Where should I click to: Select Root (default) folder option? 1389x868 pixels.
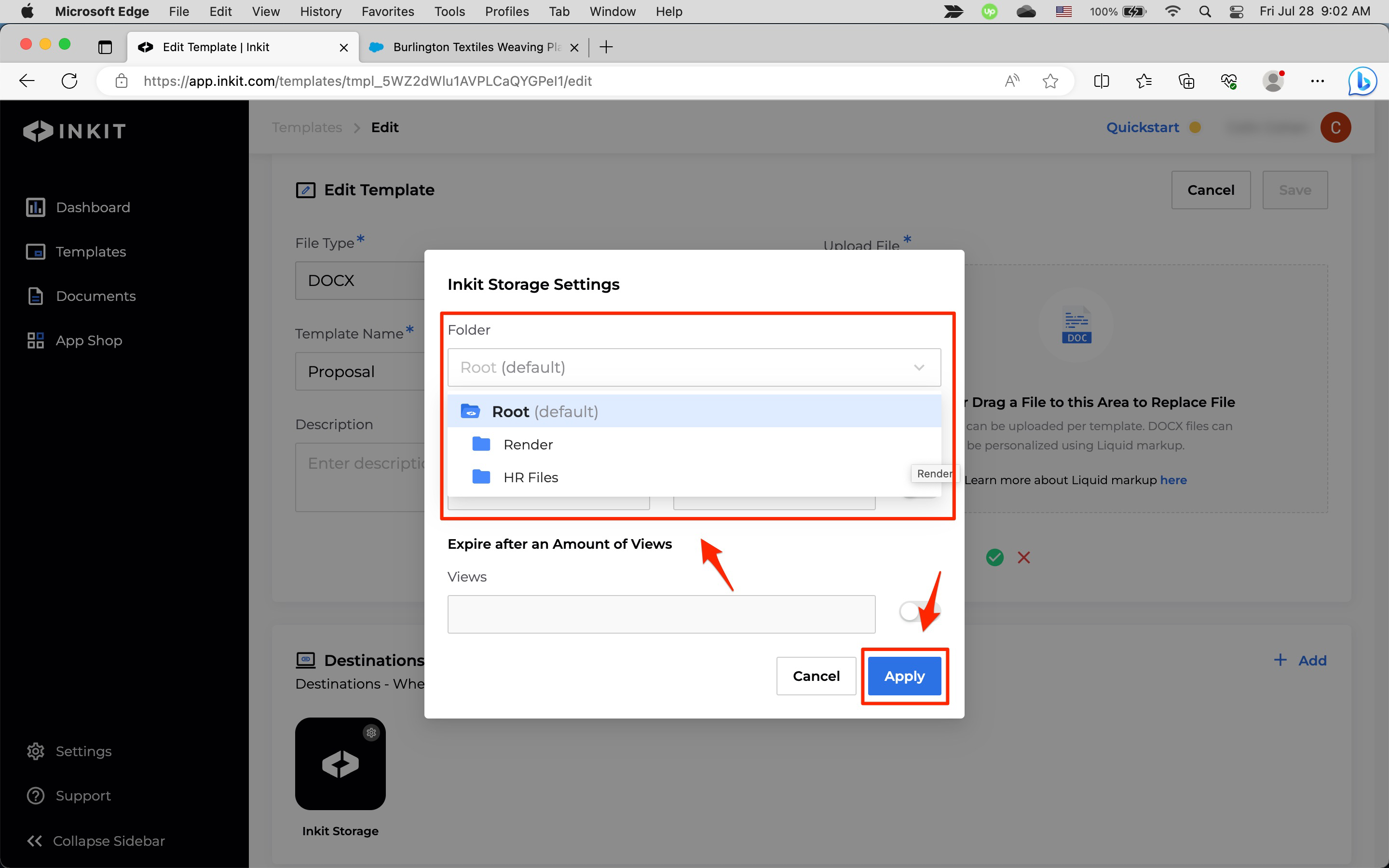click(x=544, y=412)
